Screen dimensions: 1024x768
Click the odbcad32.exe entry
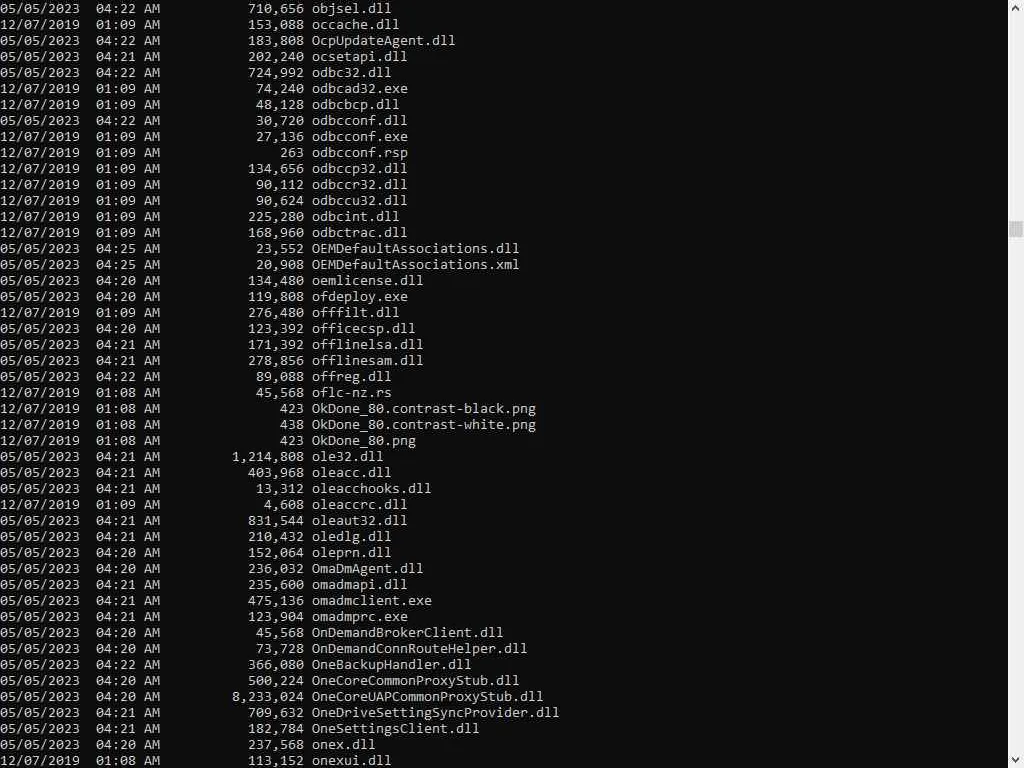[x=359, y=89]
